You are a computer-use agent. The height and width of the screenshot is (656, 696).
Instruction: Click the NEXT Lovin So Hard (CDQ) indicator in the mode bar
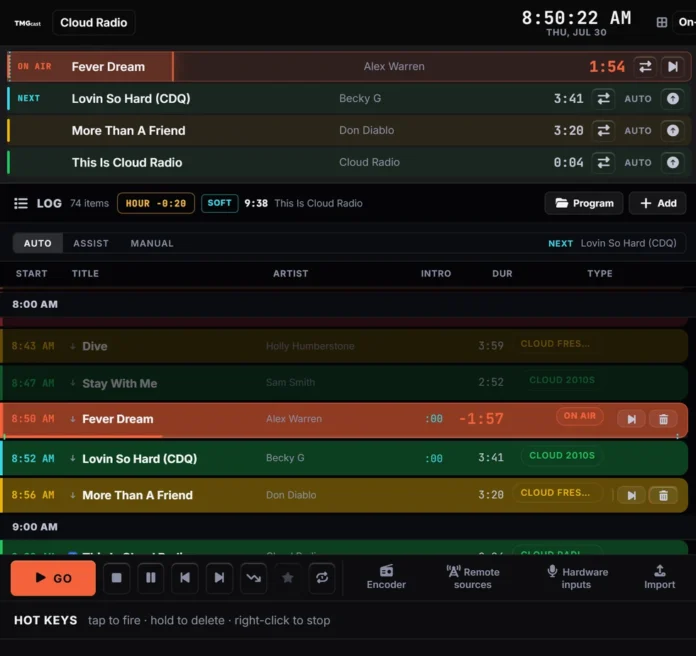[x=613, y=243]
